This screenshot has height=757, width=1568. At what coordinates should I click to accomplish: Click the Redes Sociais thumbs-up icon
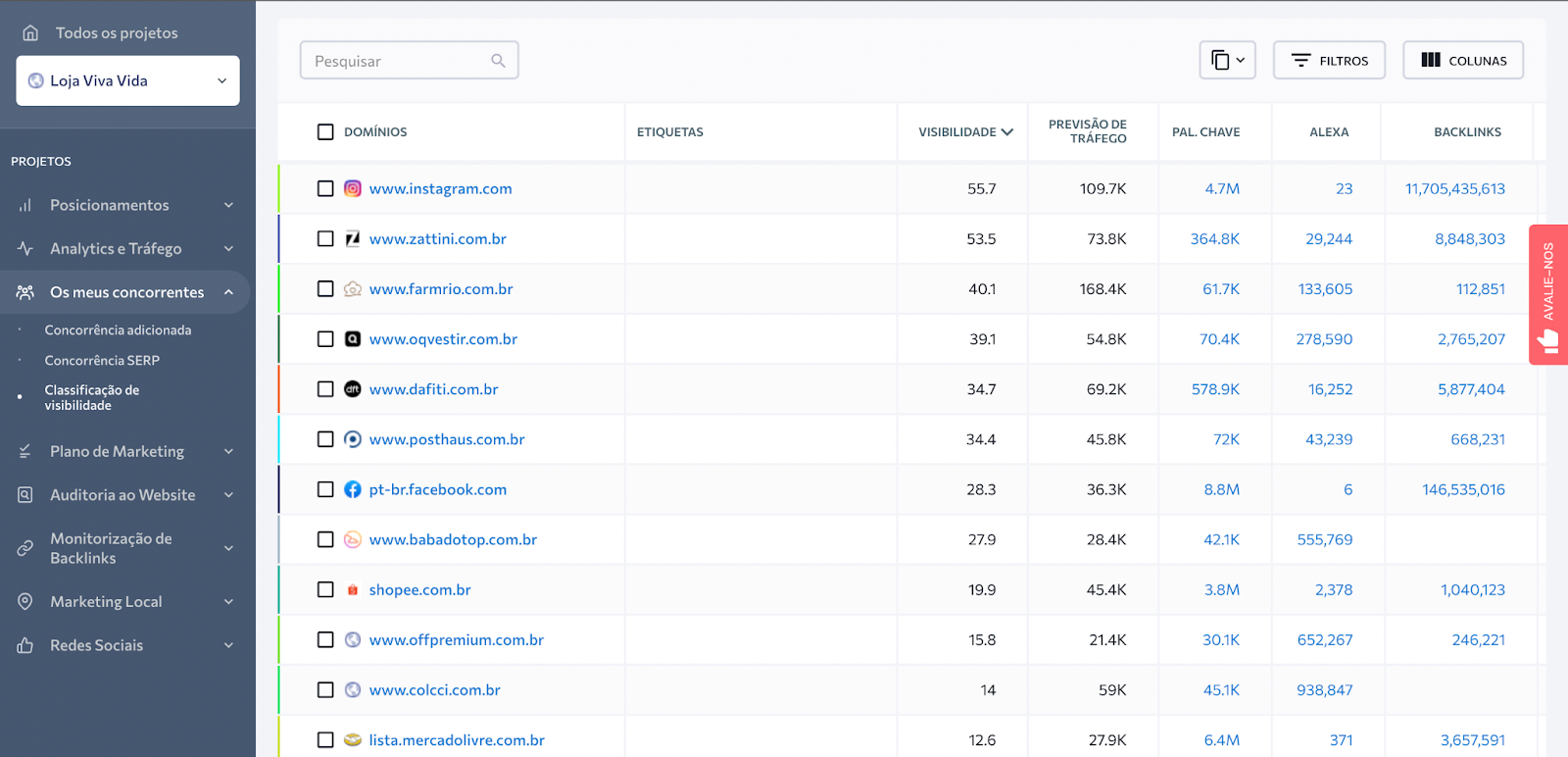[25, 645]
